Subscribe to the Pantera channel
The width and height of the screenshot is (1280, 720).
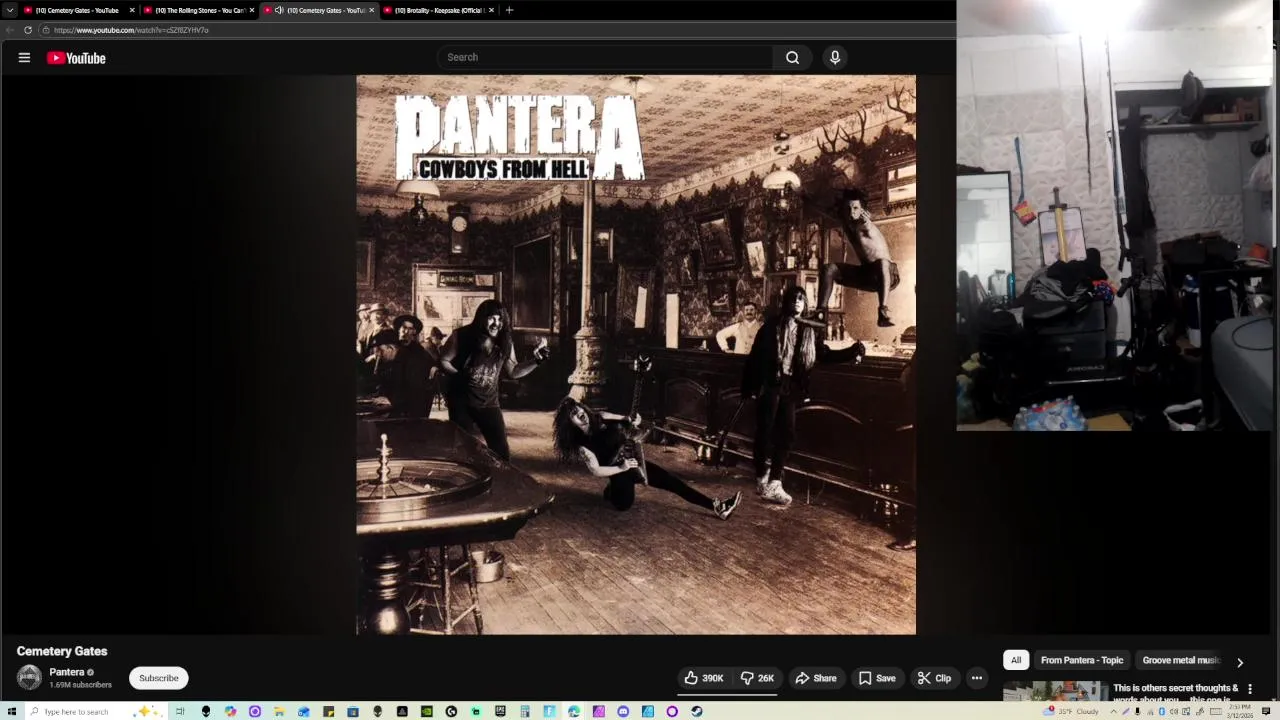[158, 678]
